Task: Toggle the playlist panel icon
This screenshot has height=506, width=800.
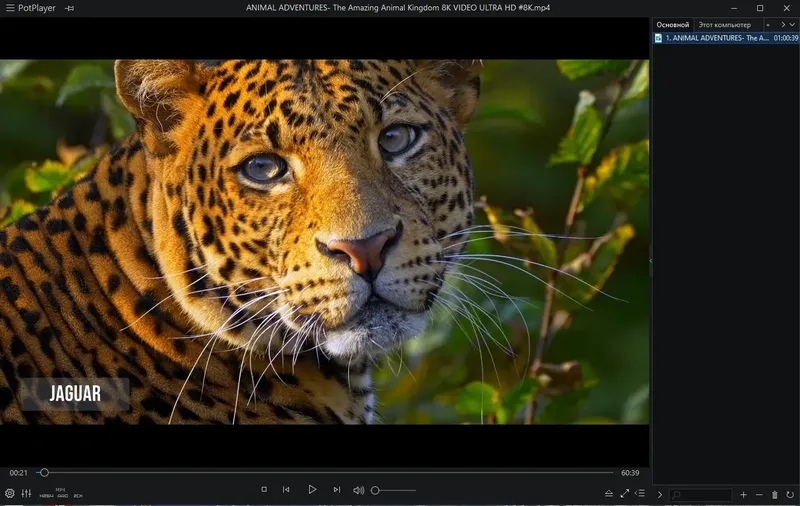Action: coord(640,494)
